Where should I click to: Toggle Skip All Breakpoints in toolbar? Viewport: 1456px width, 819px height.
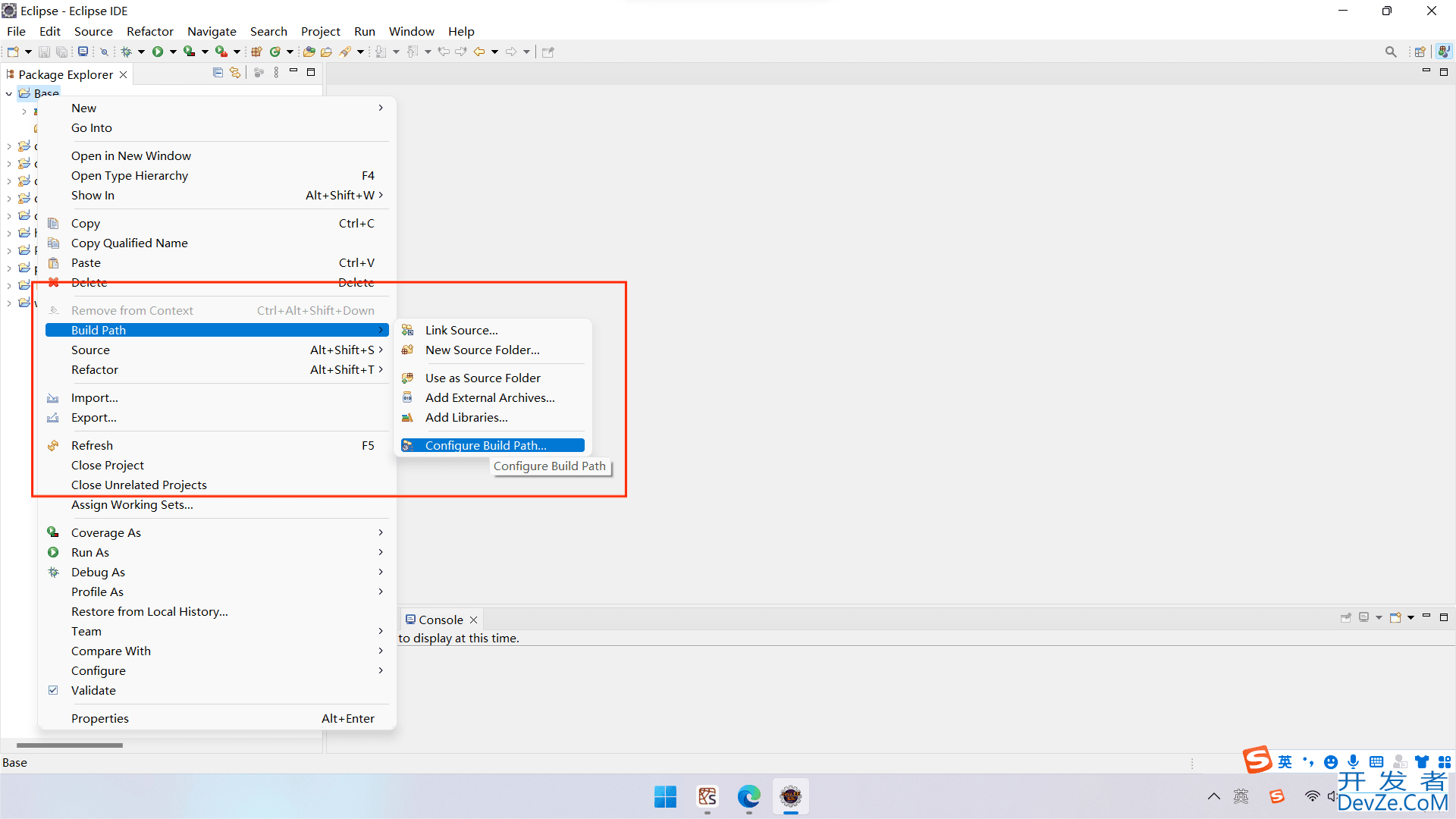105,52
